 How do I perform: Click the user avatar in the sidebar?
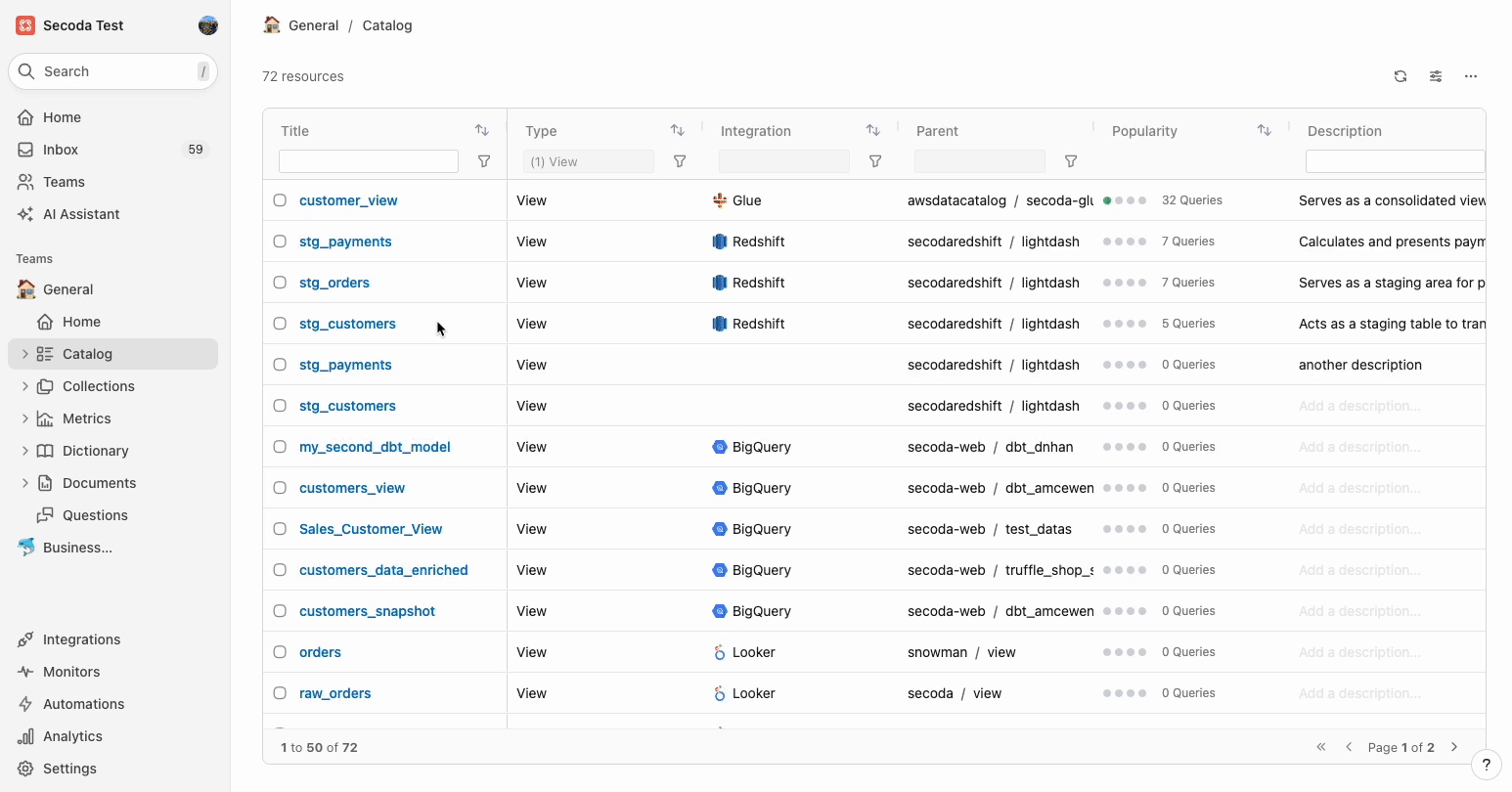[x=207, y=25]
